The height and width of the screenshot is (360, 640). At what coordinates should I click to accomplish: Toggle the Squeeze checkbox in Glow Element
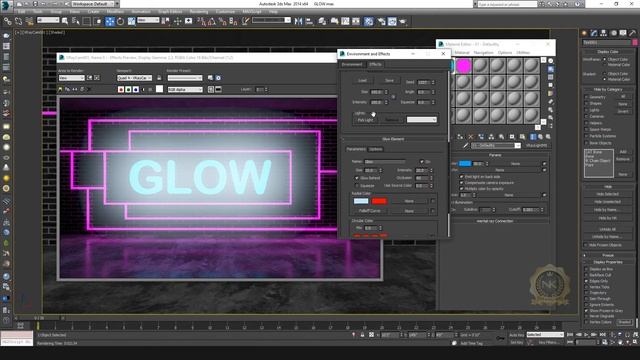357,186
